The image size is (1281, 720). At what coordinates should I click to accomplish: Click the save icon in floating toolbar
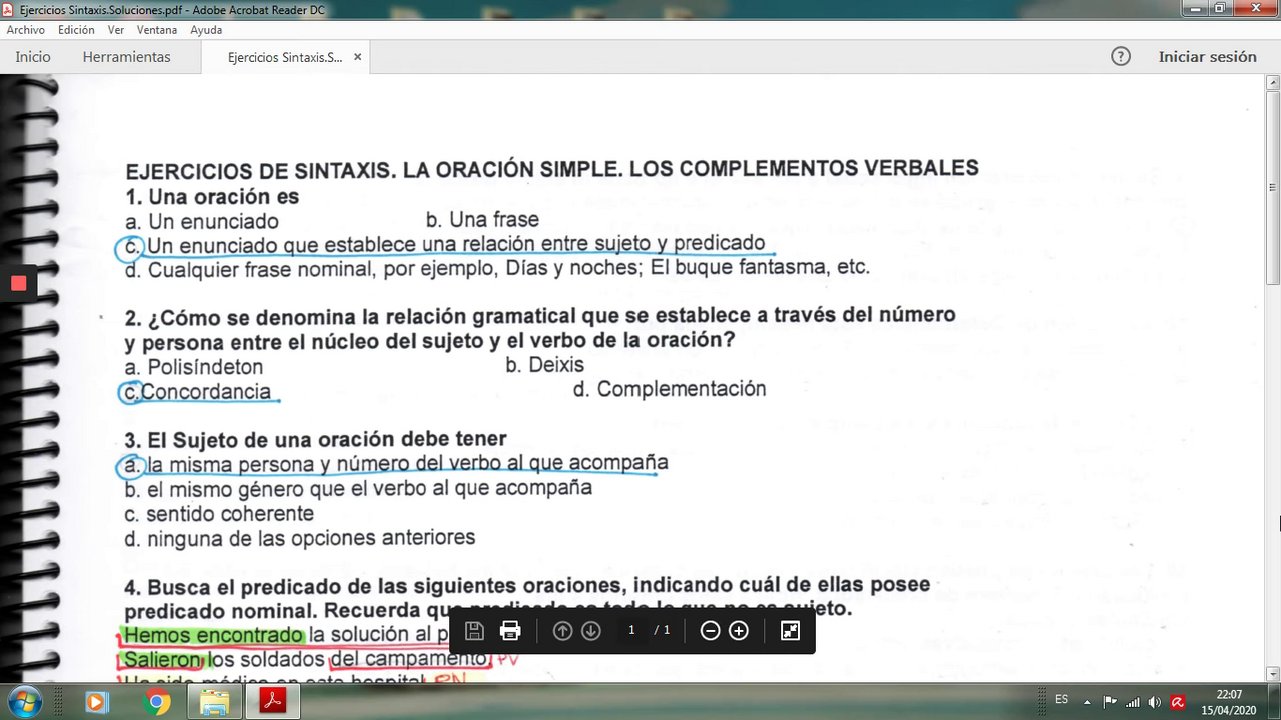pyautogui.click(x=475, y=631)
